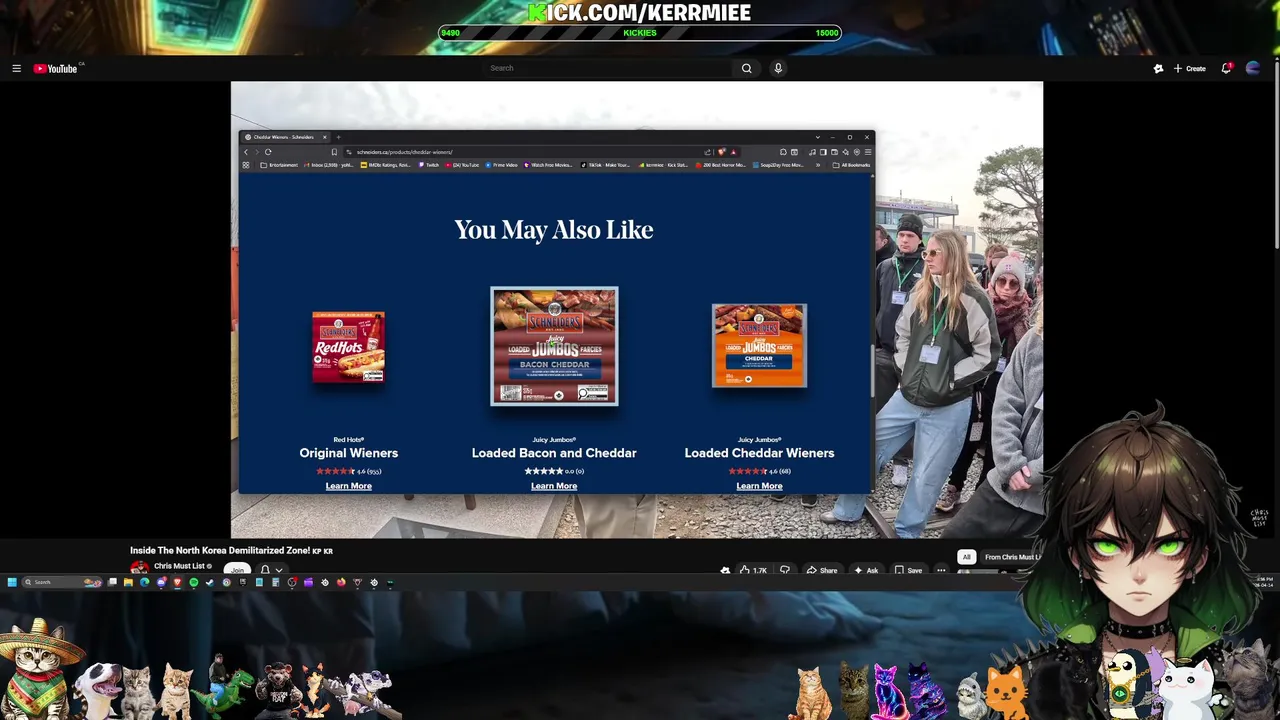
Task: Click the taskbar clock and date
Action: [x=1265, y=582]
